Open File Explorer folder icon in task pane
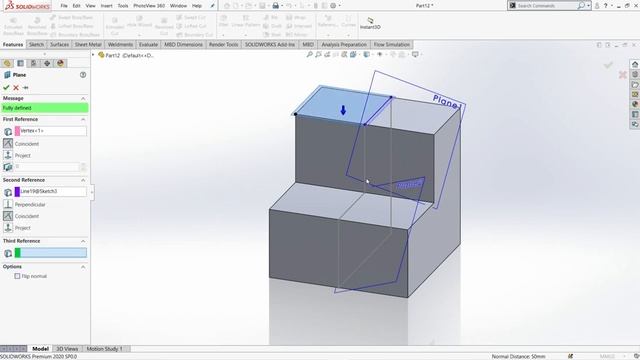The image size is (640, 360). [x=635, y=84]
